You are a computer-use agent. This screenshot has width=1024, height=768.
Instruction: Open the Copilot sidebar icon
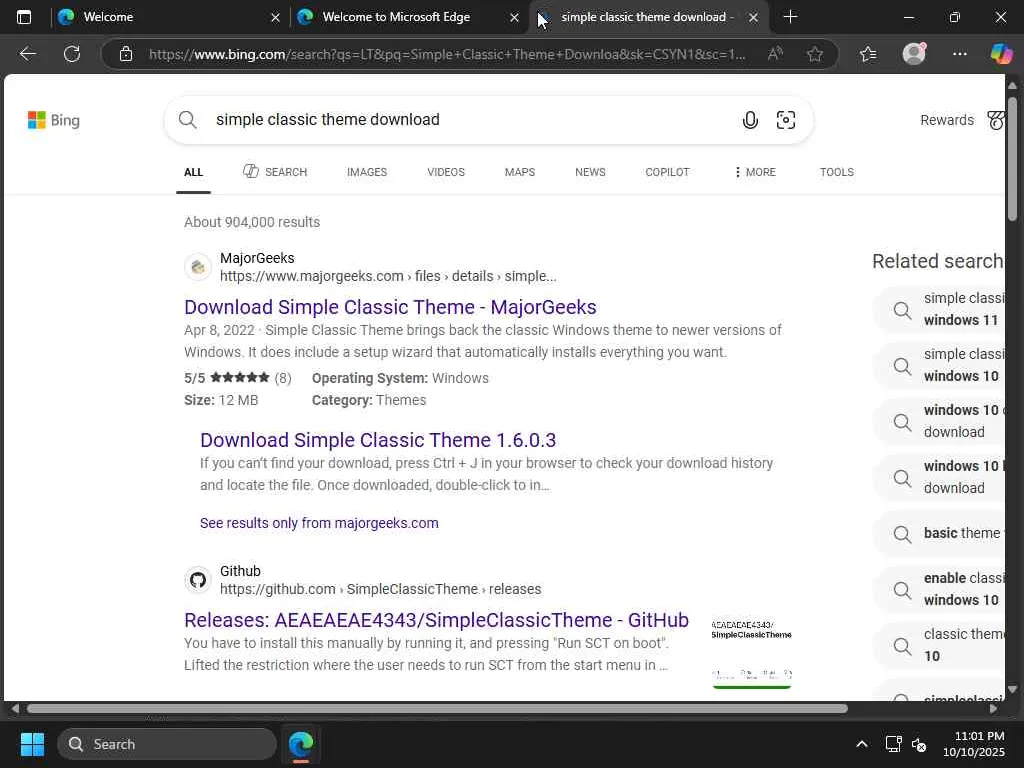click(1000, 54)
